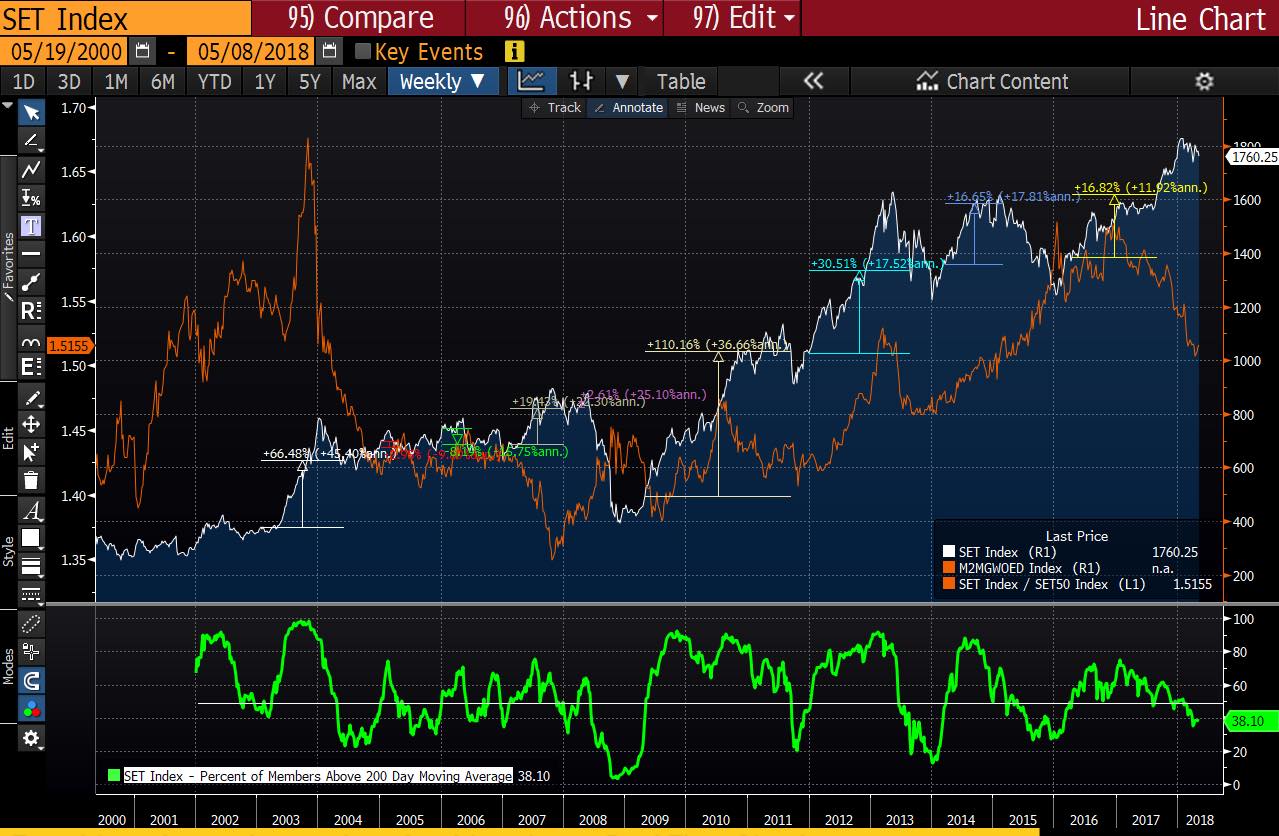Viewport: 1279px width, 836px height.
Task: Select the 5Y time range tab
Action: (309, 82)
